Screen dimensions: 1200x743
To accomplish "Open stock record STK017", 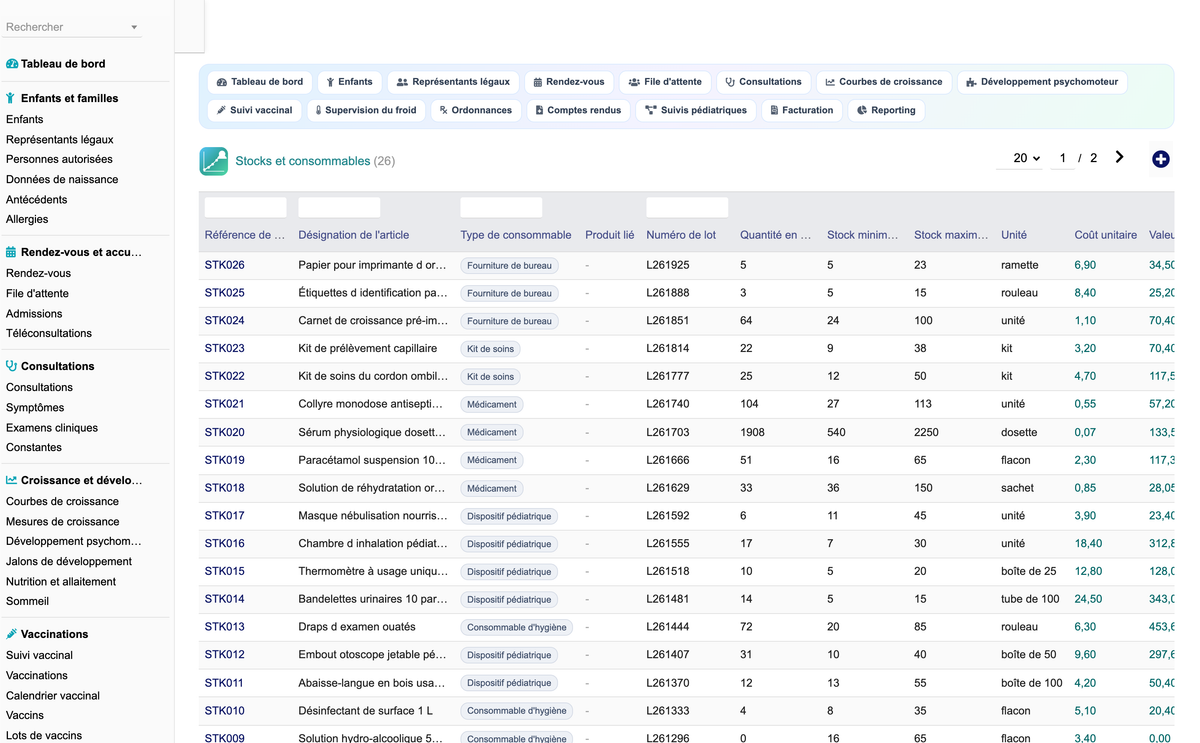I will pyautogui.click(x=225, y=516).
